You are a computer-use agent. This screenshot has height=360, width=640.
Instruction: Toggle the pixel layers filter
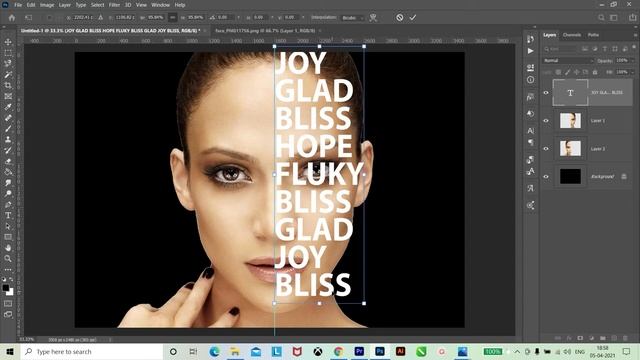point(585,49)
